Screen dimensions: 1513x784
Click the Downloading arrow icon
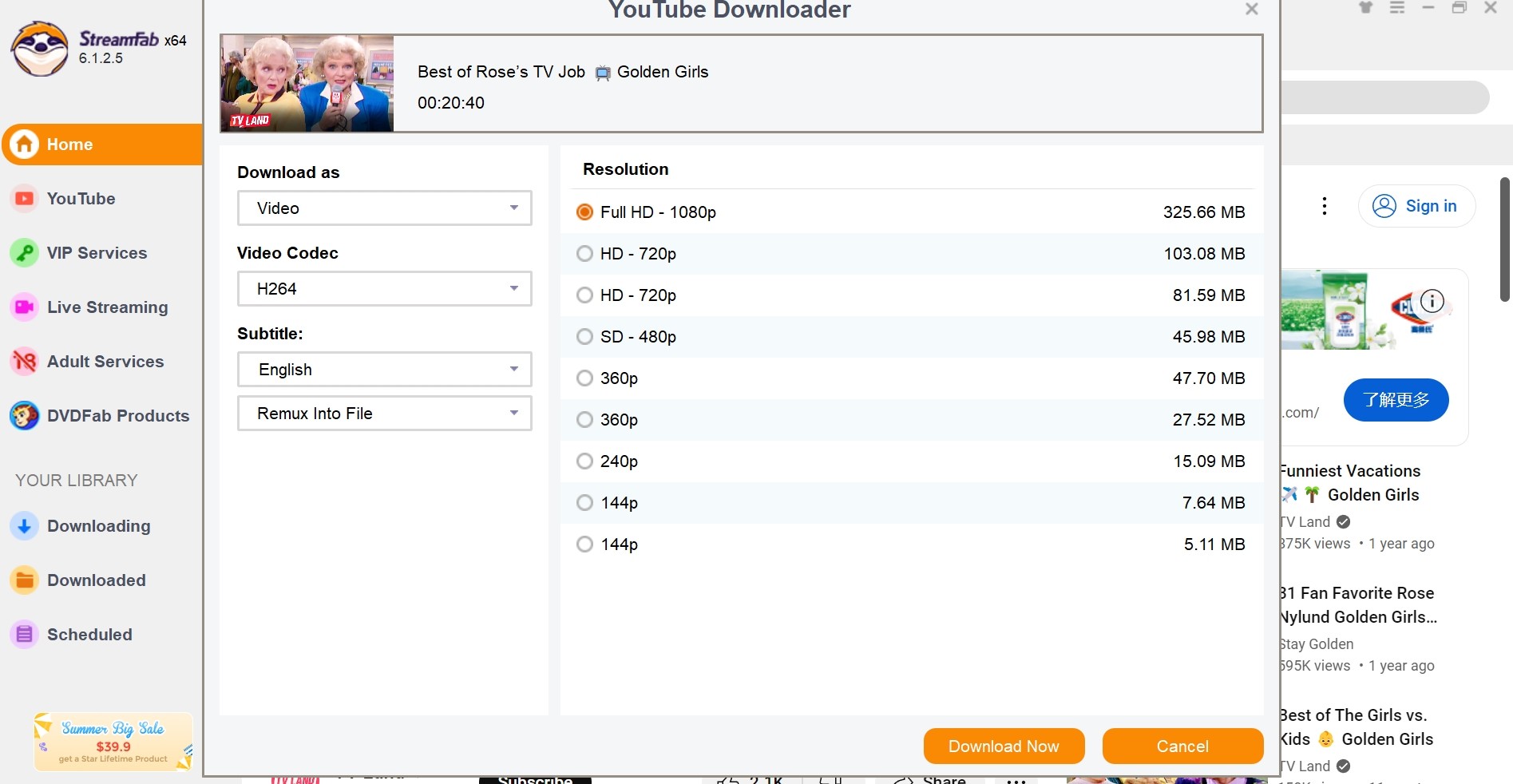coord(25,526)
